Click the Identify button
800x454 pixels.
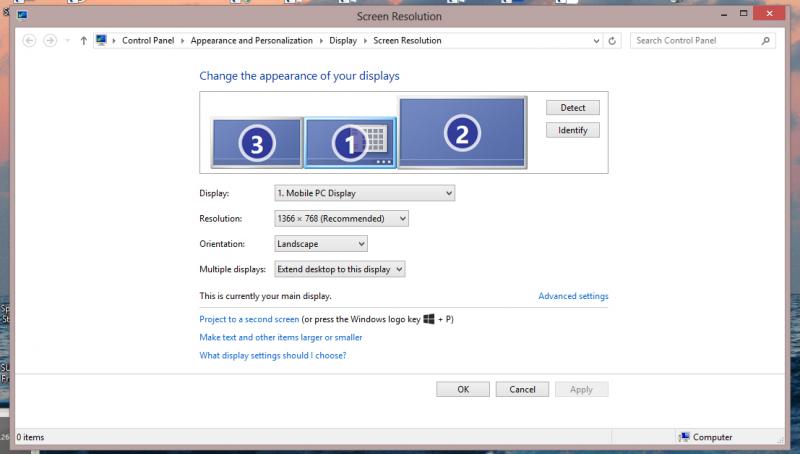click(572, 130)
